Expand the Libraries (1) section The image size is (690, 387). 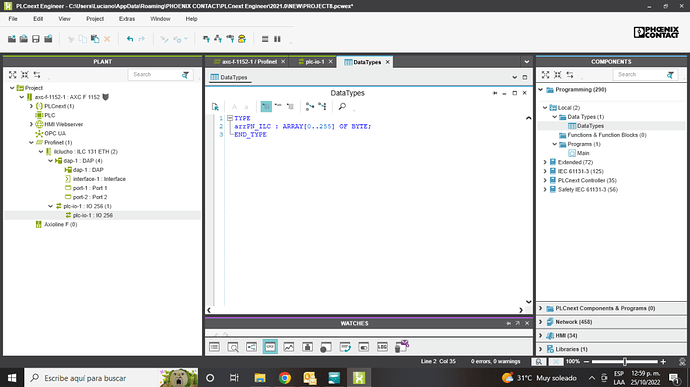click(541, 349)
